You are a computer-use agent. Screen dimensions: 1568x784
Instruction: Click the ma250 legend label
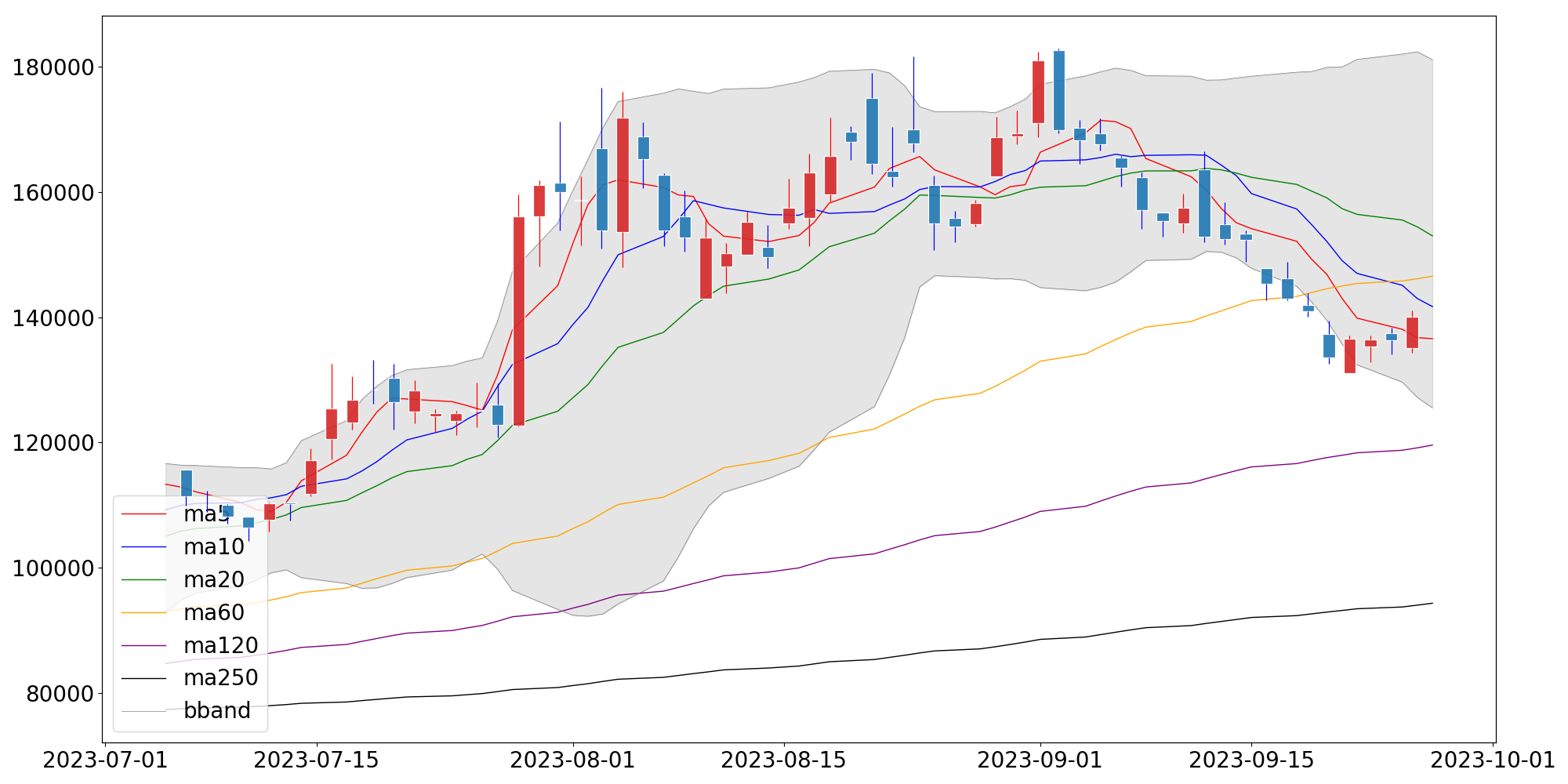tap(221, 678)
